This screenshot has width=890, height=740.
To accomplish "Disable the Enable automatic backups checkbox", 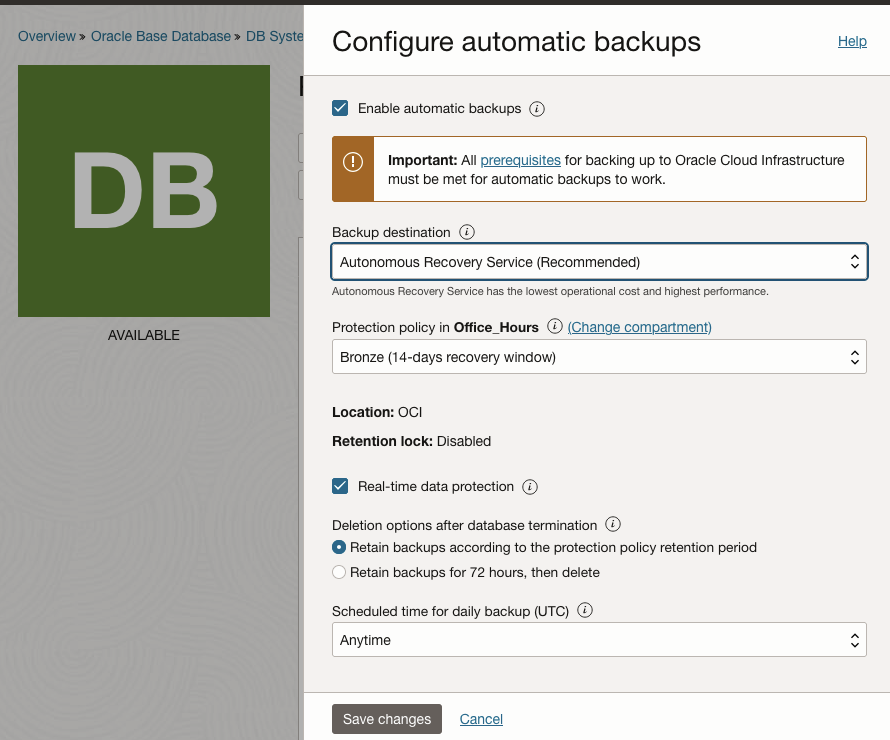I will coord(340,108).
